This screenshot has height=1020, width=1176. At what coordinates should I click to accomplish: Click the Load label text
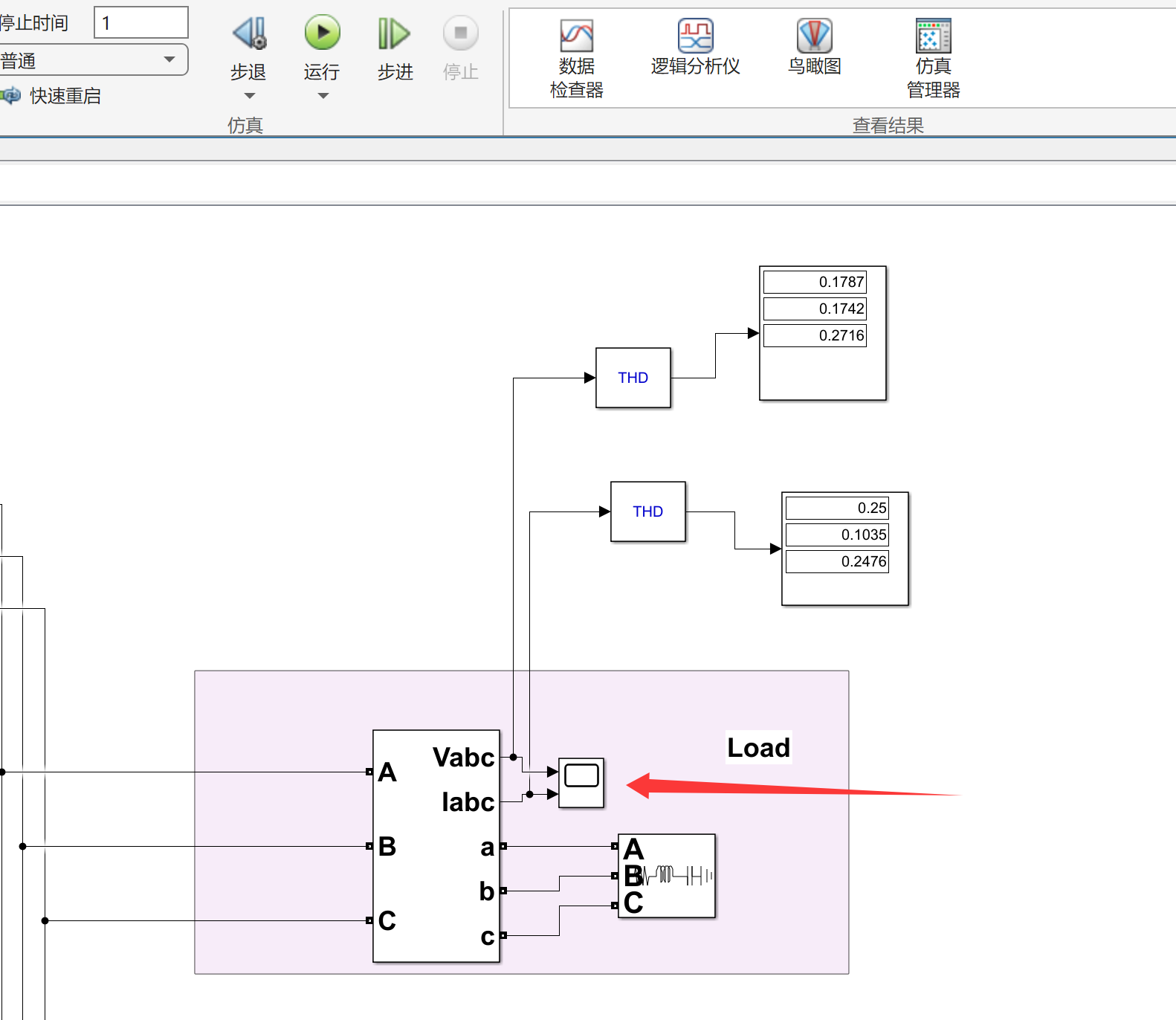coord(758,747)
